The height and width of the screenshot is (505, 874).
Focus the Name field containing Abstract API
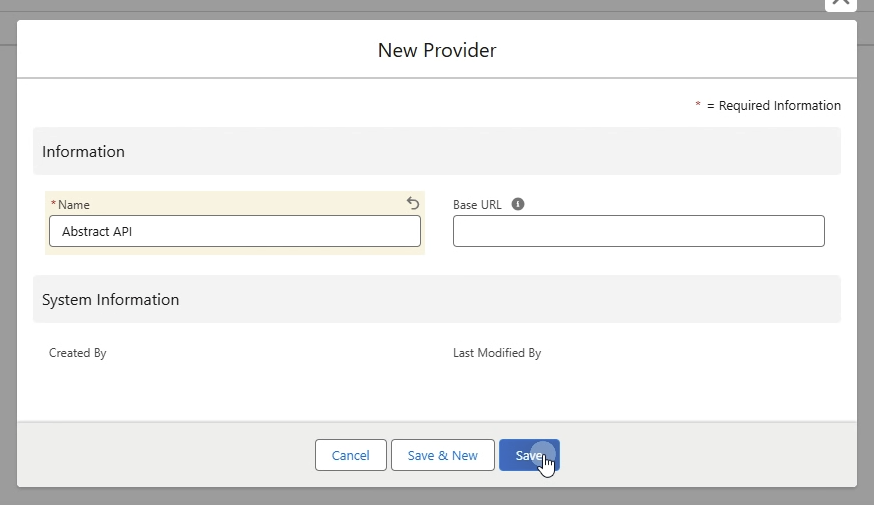coord(235,231)
